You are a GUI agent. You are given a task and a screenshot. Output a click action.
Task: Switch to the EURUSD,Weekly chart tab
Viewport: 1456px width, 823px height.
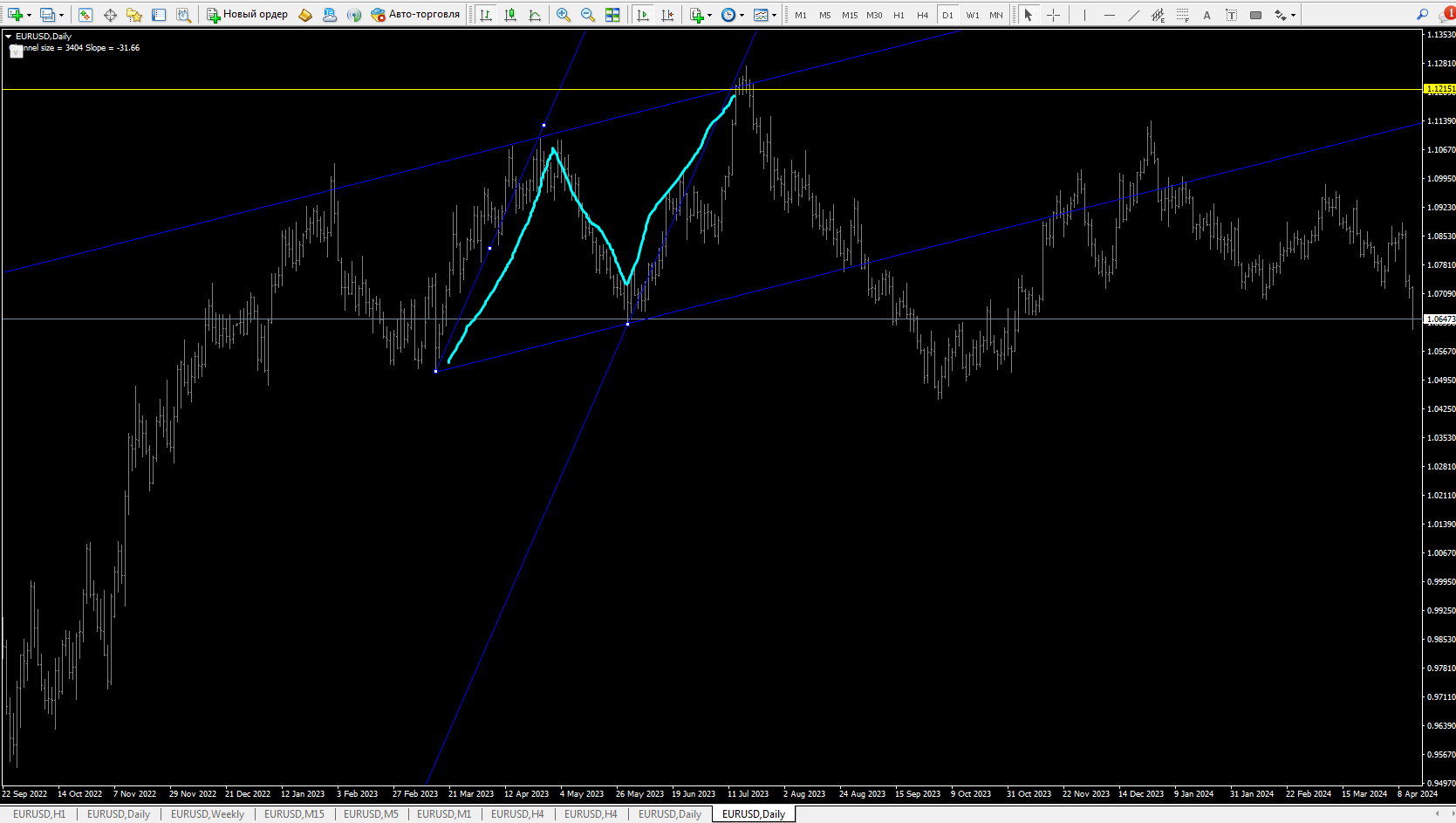click(208, 814)
